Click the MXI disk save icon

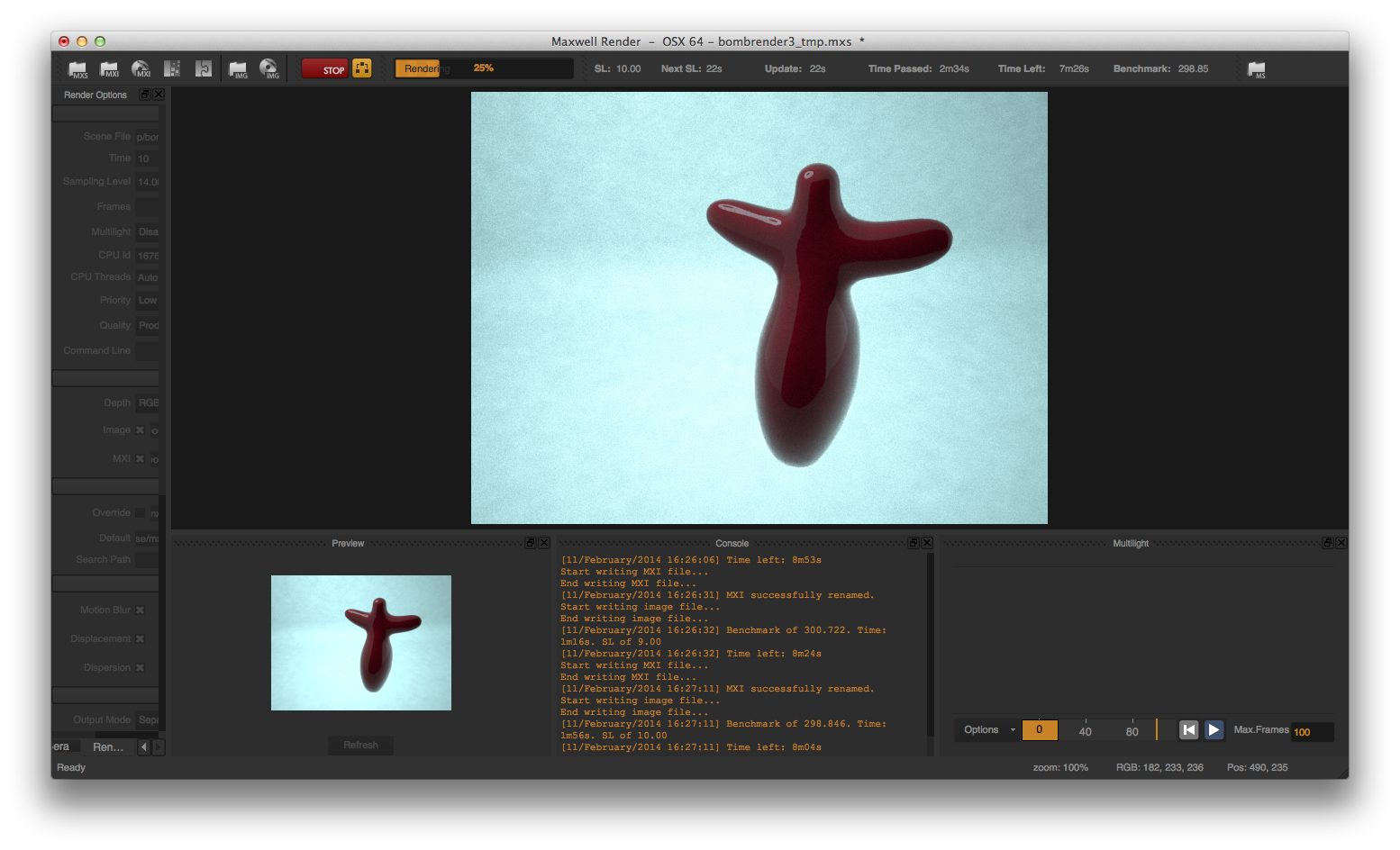click(141, 69)
